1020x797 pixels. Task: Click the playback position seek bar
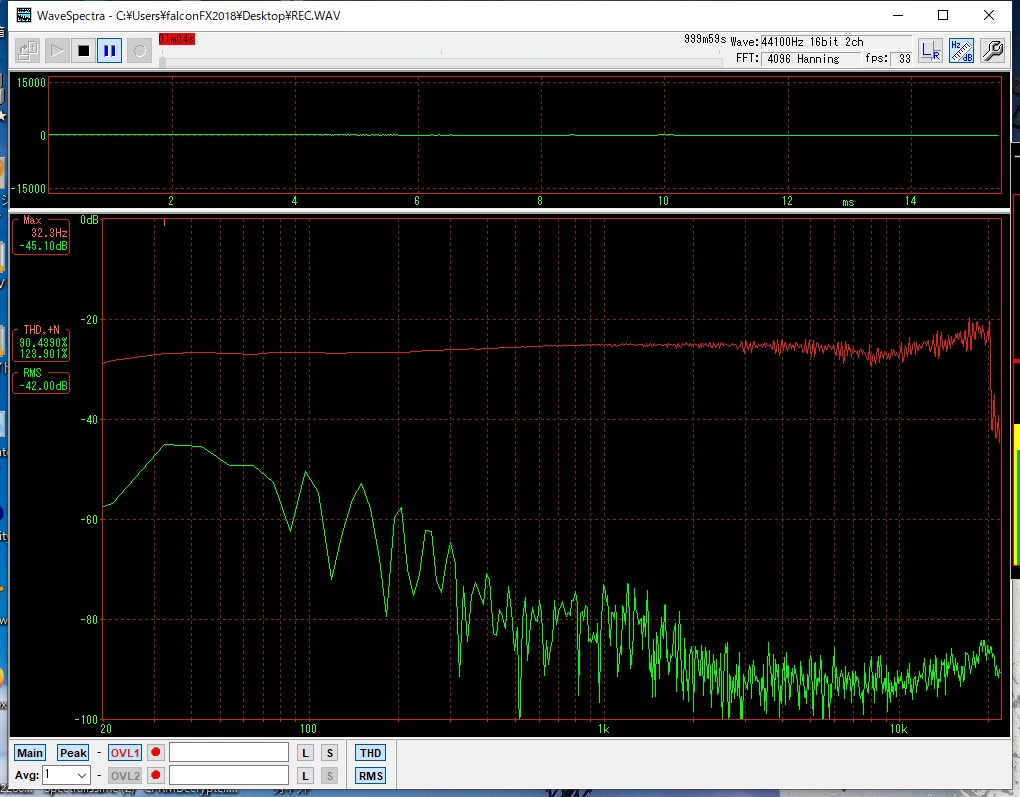[440, 62]
